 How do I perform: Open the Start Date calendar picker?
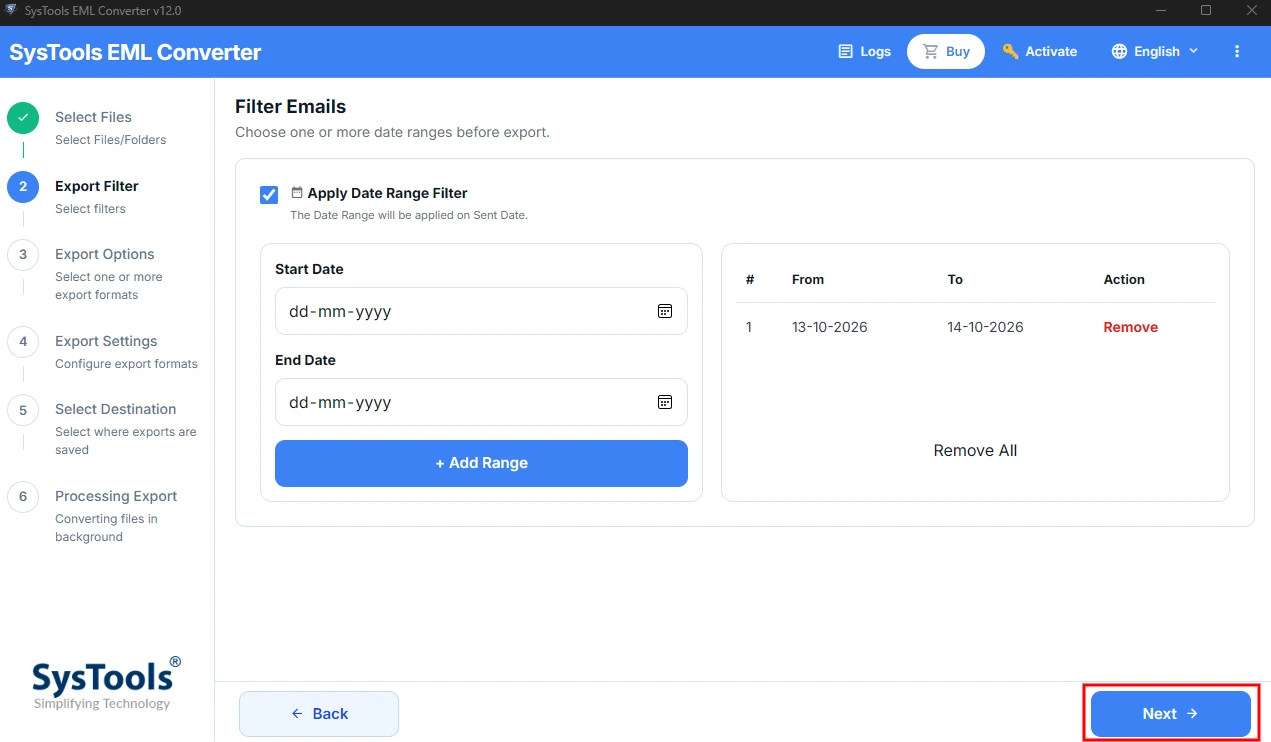pyautogui.click(x=665, y=311)
